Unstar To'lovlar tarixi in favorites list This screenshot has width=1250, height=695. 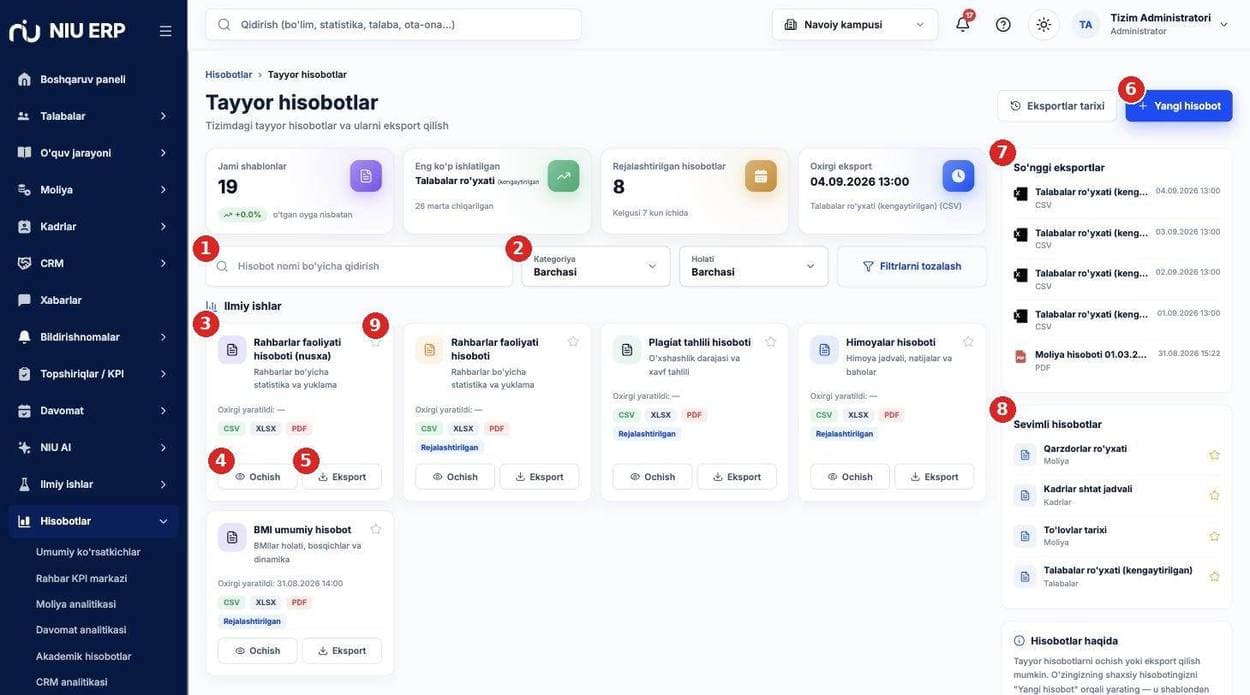[x=1215, y=536]
